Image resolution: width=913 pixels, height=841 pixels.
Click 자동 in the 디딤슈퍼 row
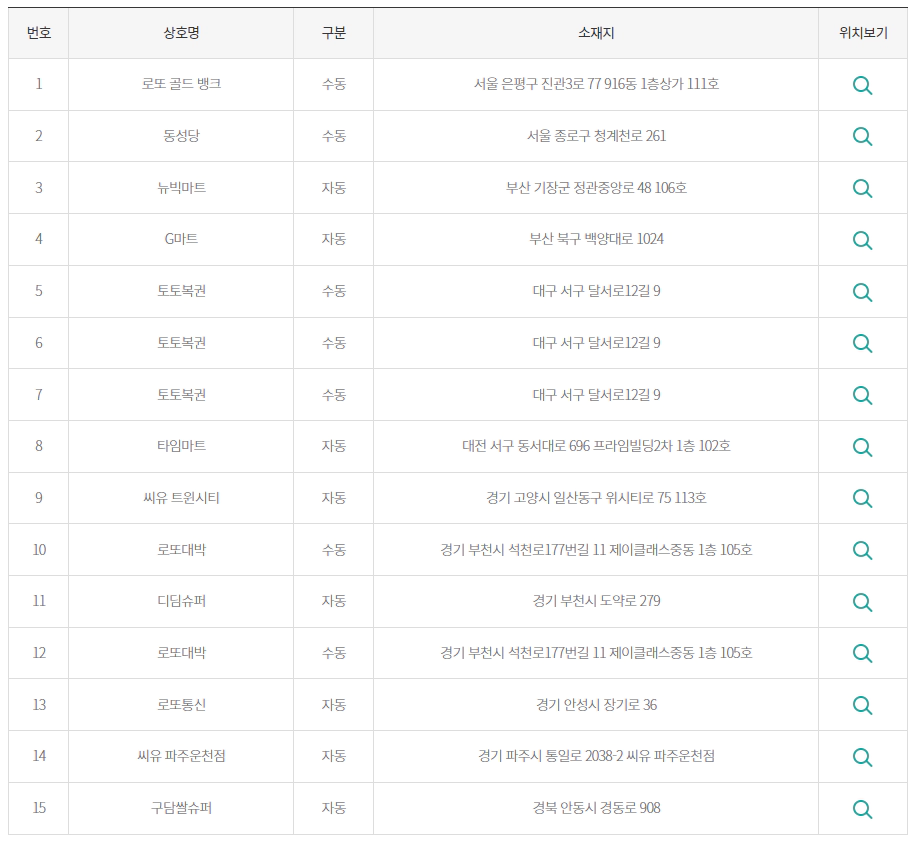tap(334, 600)
